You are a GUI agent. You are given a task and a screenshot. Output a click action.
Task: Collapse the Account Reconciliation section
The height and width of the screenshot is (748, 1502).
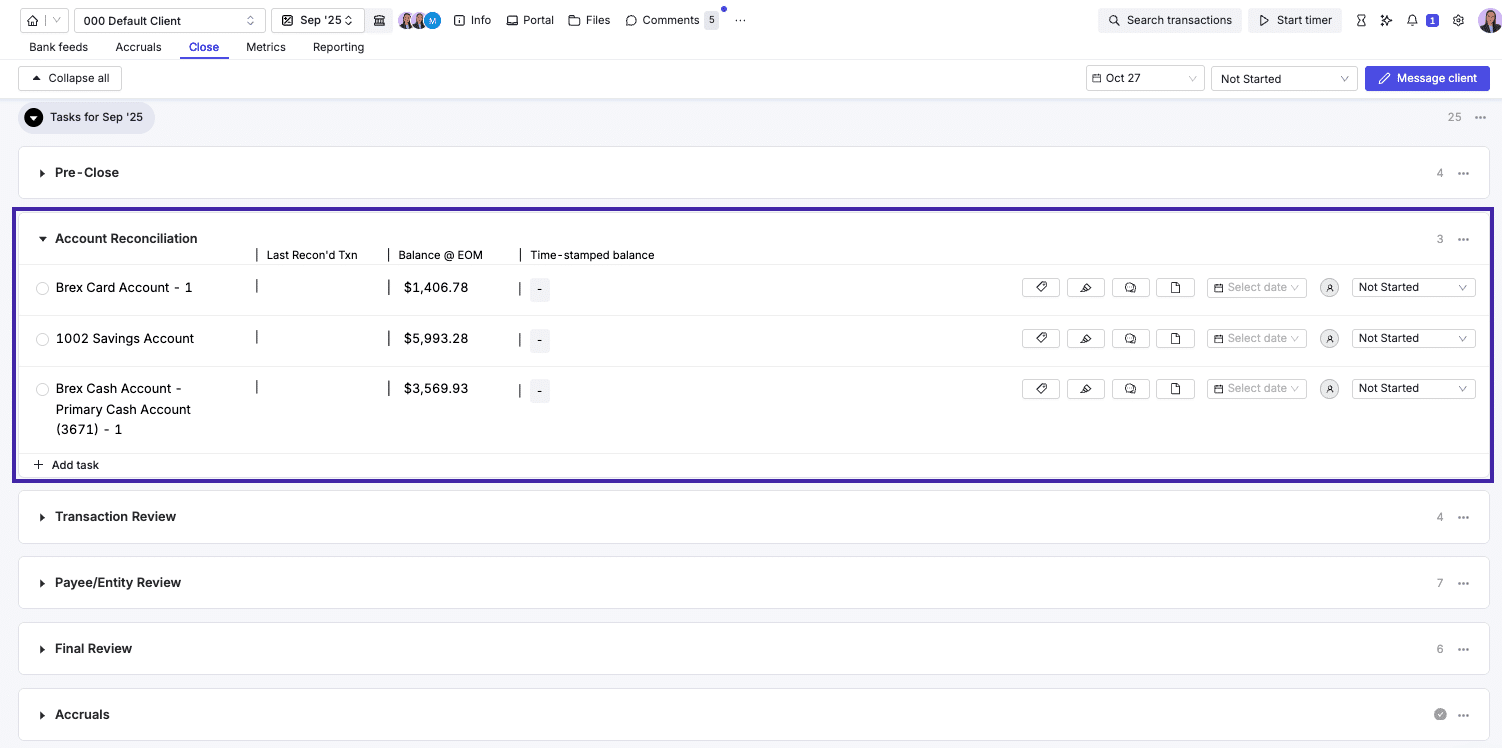tap(42, 238)
